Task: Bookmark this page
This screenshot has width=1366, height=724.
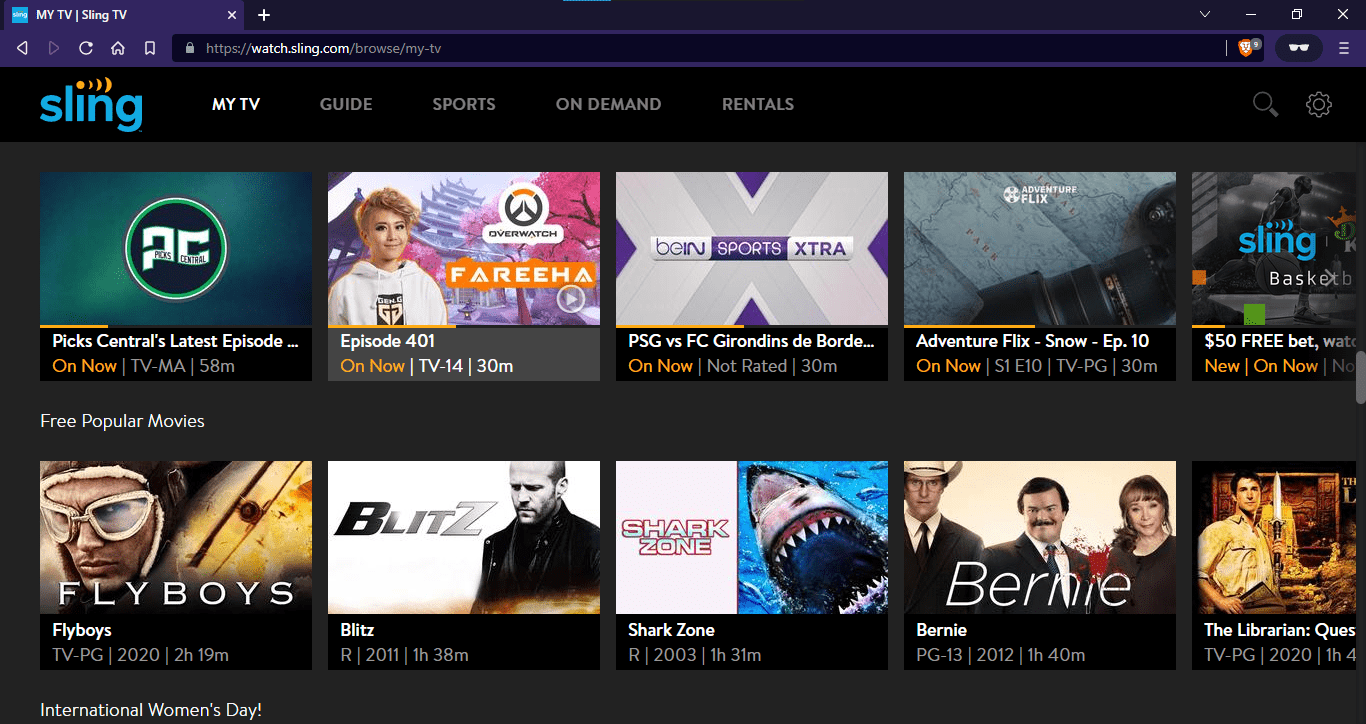Action: pos(150,48)
